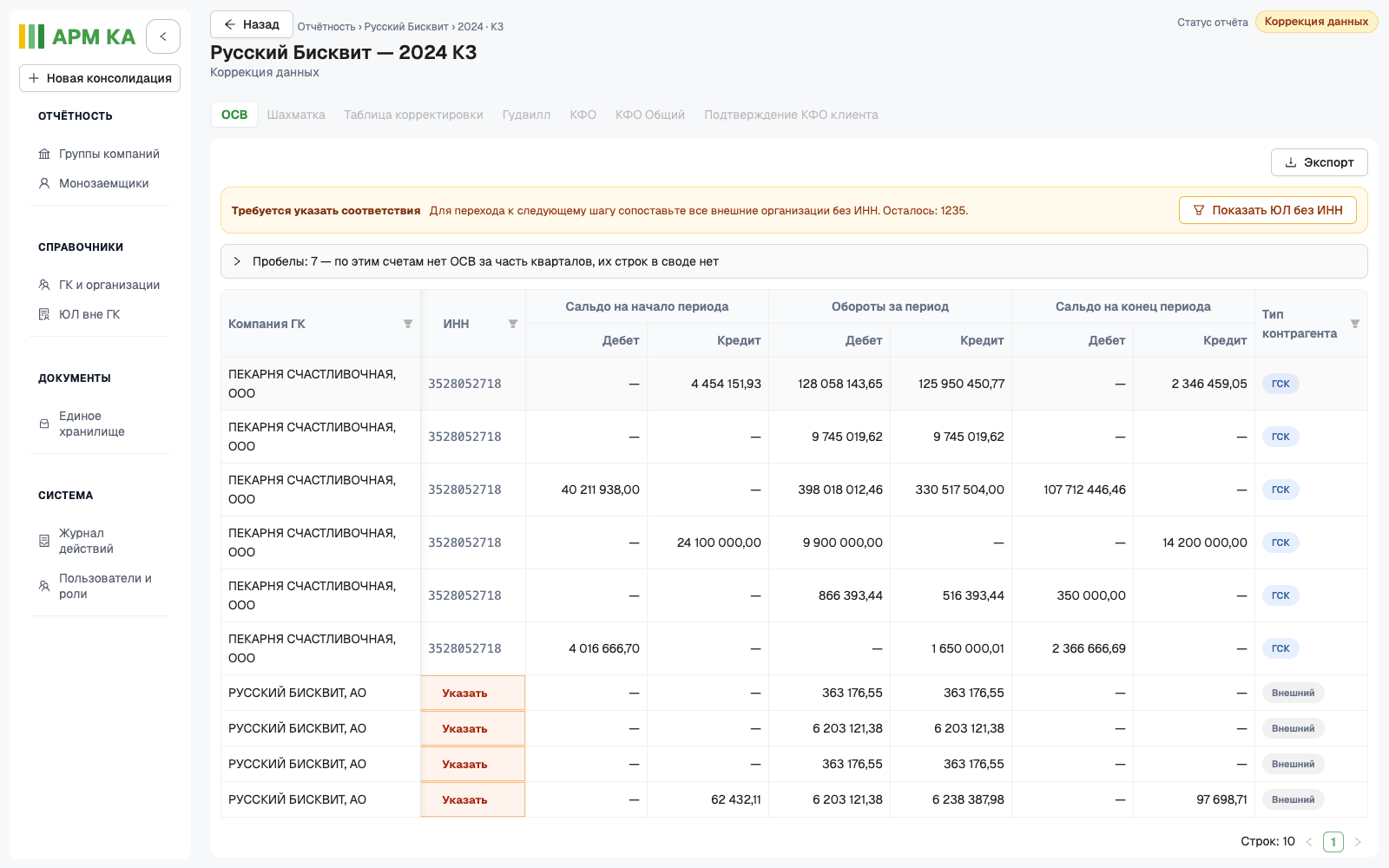Switch to the Гудвилл tab
The image size is (1389, 868).
[x=526, y=115]
